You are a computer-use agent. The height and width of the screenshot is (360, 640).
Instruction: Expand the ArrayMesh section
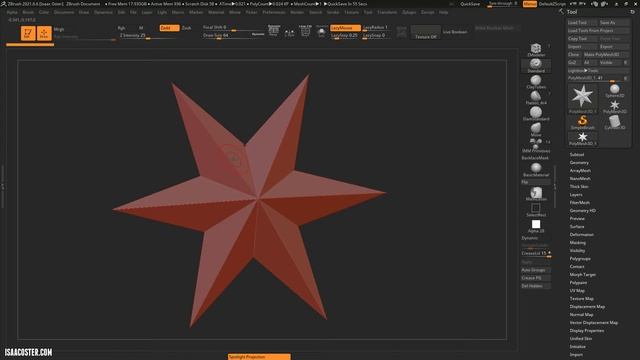(580, 171)
